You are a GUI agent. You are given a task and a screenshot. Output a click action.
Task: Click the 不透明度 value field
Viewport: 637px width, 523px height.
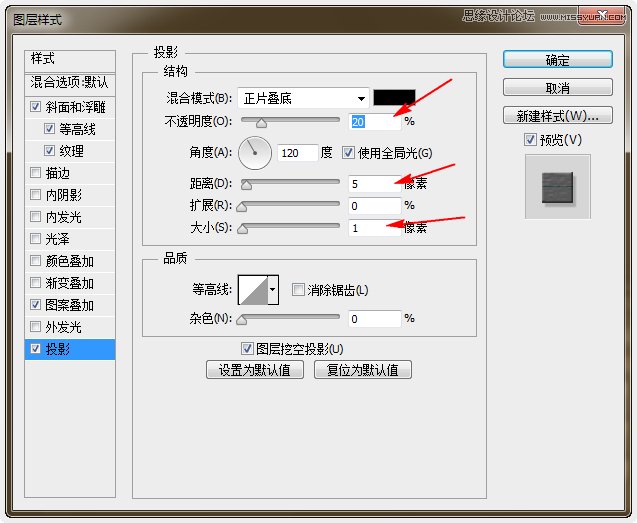(x=375, y=122)
